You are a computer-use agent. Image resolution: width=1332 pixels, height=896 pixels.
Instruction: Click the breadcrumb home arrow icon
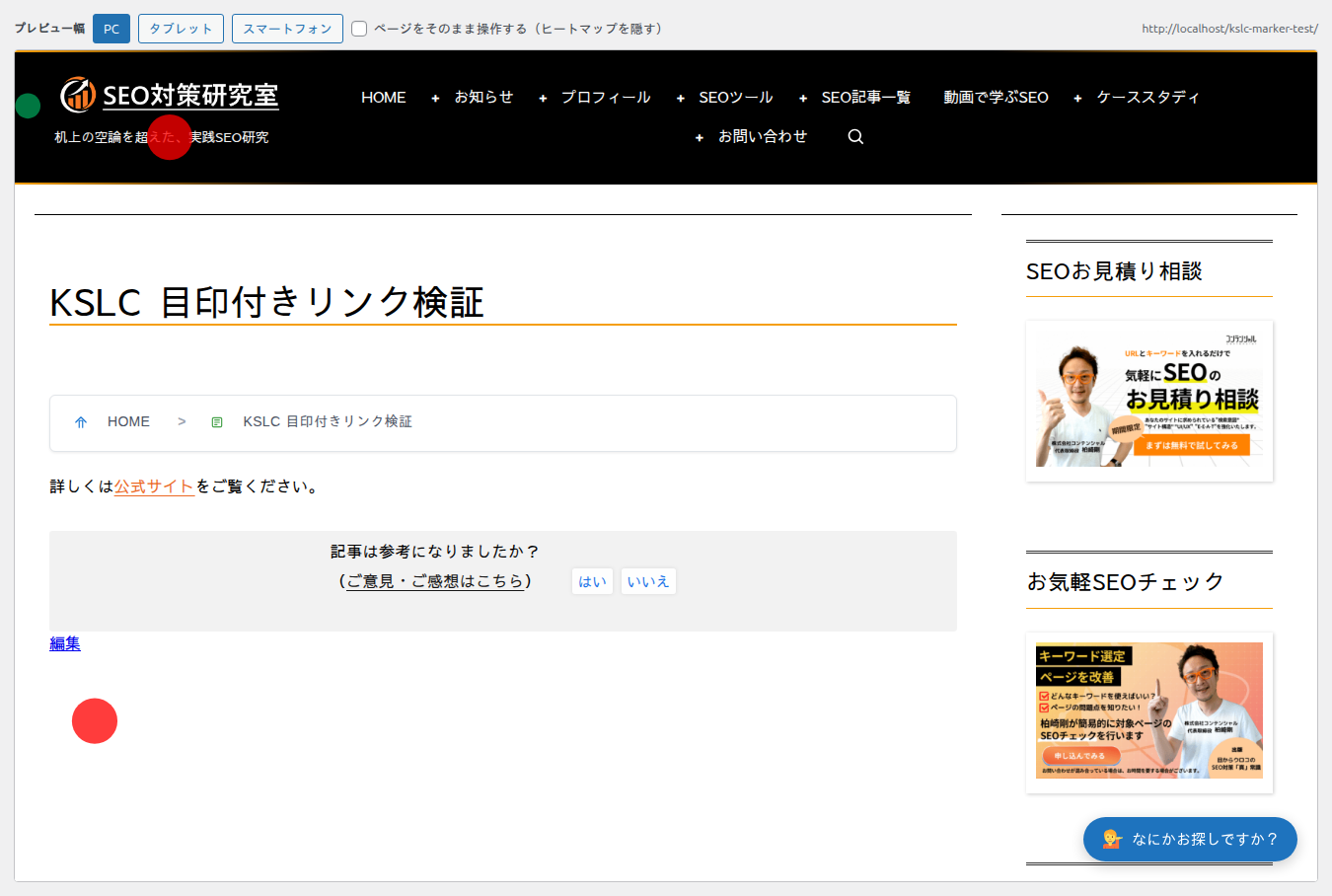tap(81, 422)
